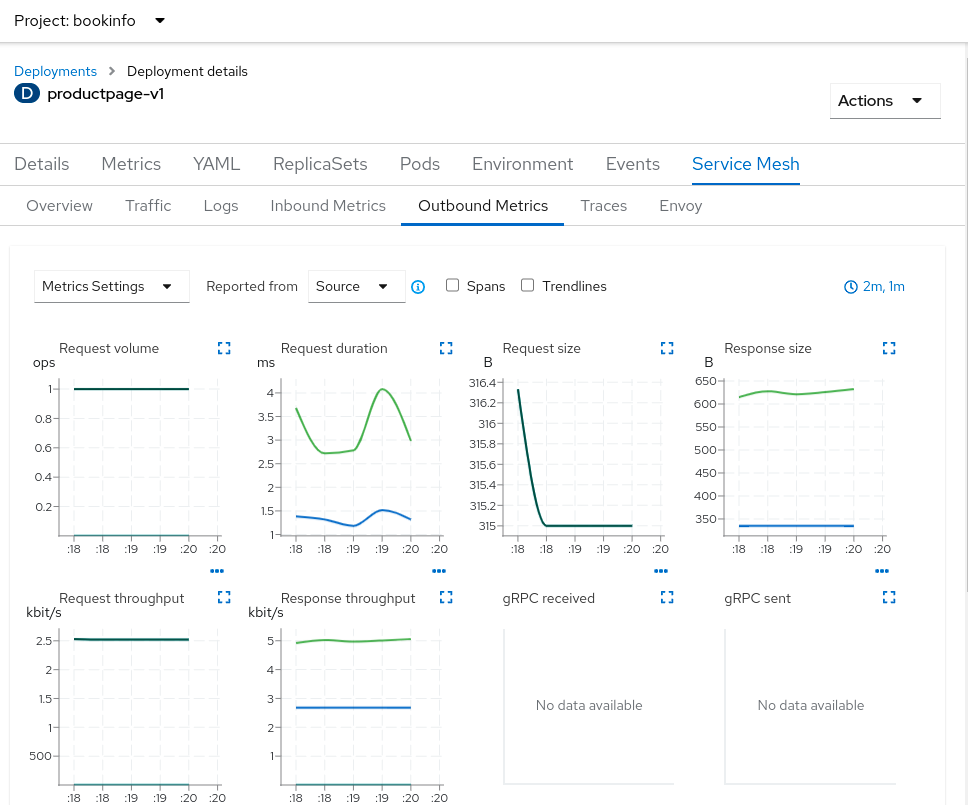The width and height of the screenshot is (968, 805).
Task: Expand the Request duration chart
Action: point(446,348)
